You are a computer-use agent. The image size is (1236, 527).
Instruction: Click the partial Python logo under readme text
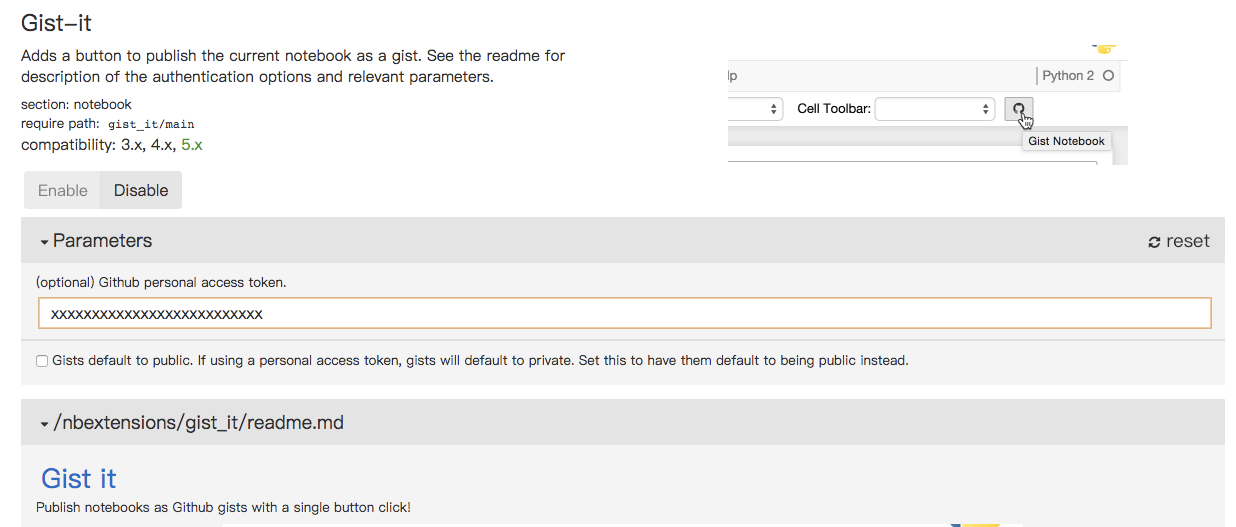pos(976,523)
